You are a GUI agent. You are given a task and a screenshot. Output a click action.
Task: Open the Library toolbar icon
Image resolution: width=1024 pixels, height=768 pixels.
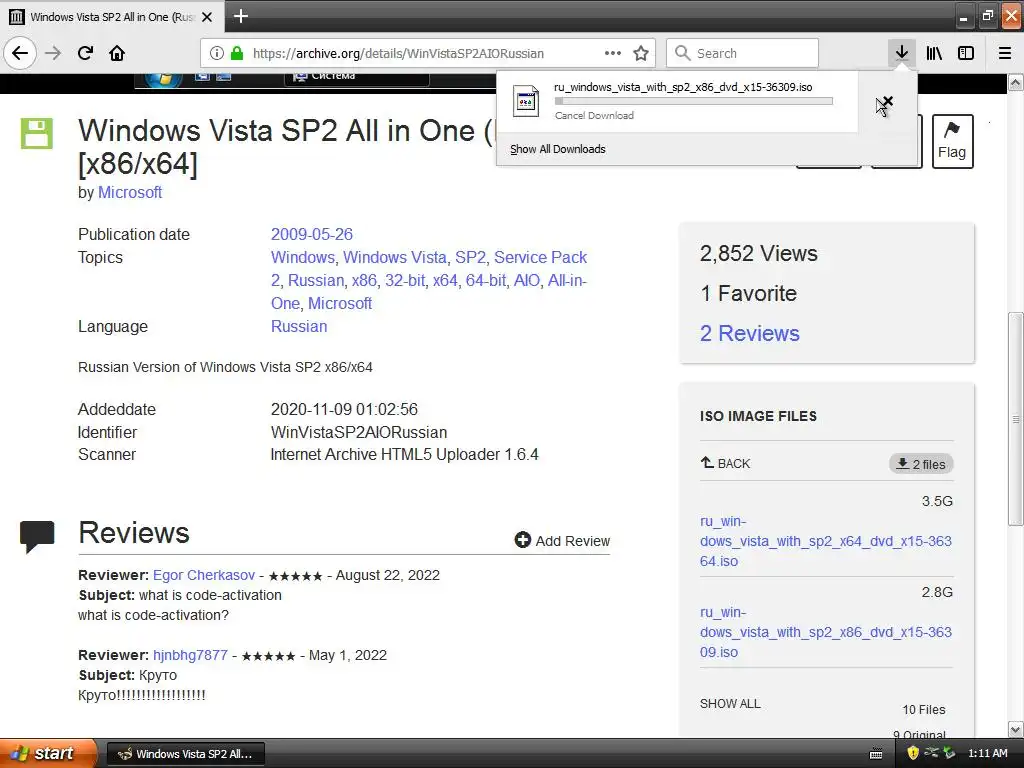(x=934, y=53)
